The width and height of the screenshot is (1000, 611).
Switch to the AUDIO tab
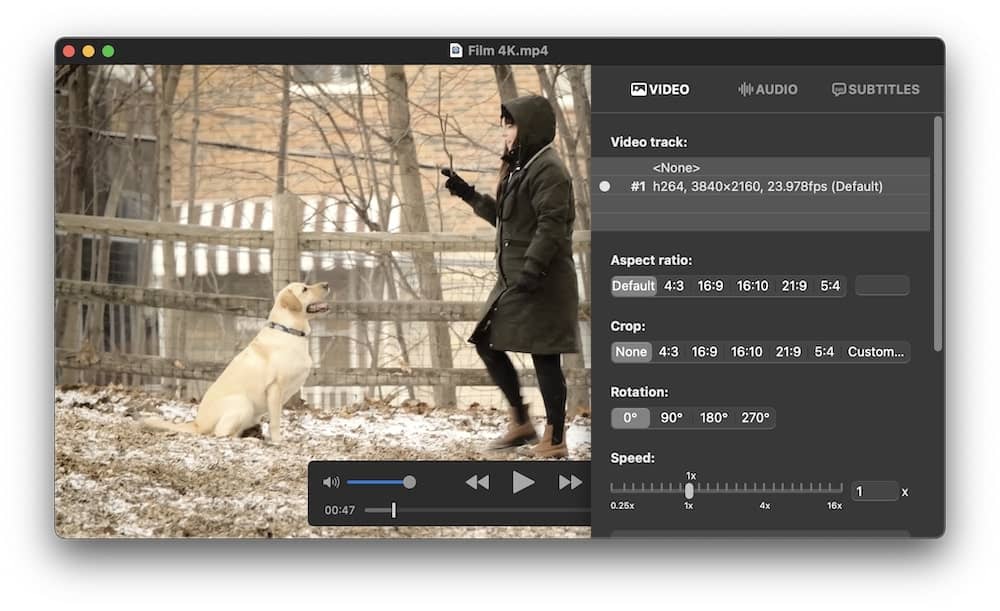(768, 89)
